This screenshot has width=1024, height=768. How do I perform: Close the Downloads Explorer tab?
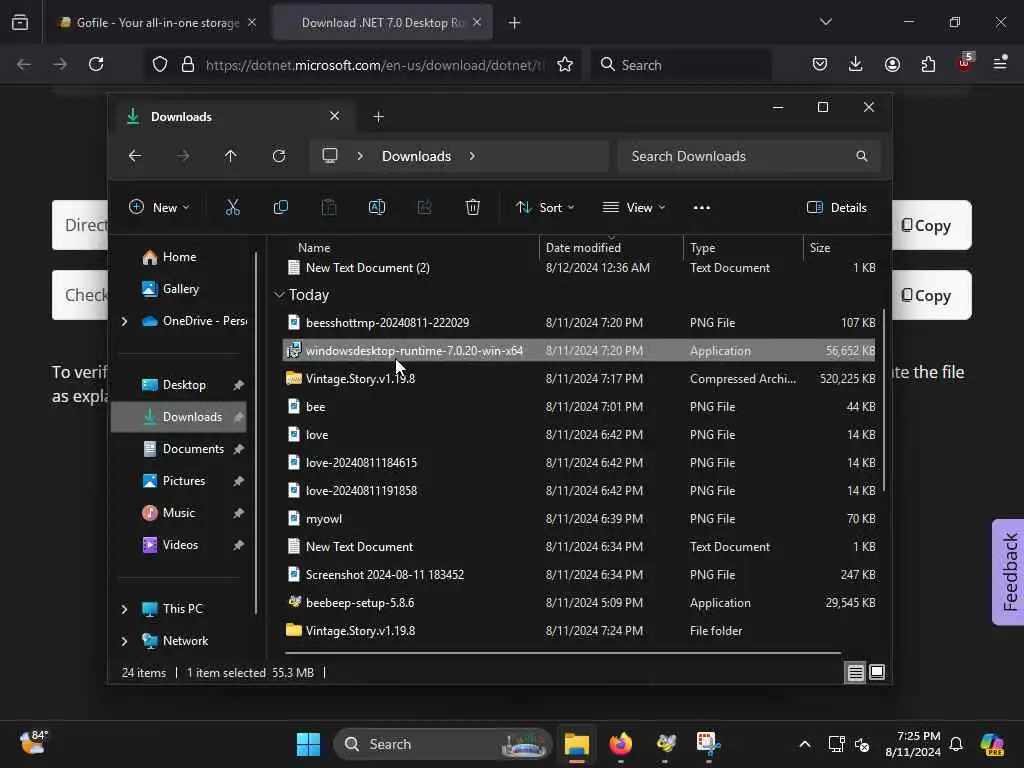334,116
